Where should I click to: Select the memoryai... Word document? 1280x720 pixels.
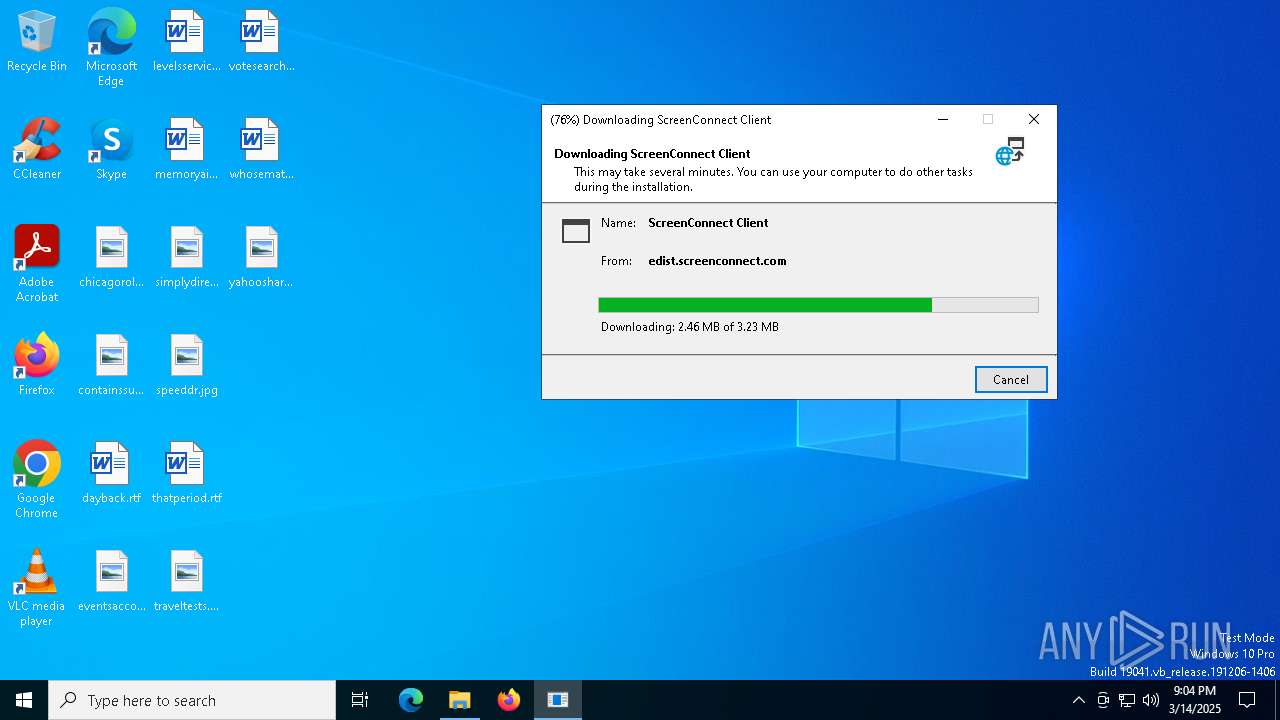click(186, 149)
